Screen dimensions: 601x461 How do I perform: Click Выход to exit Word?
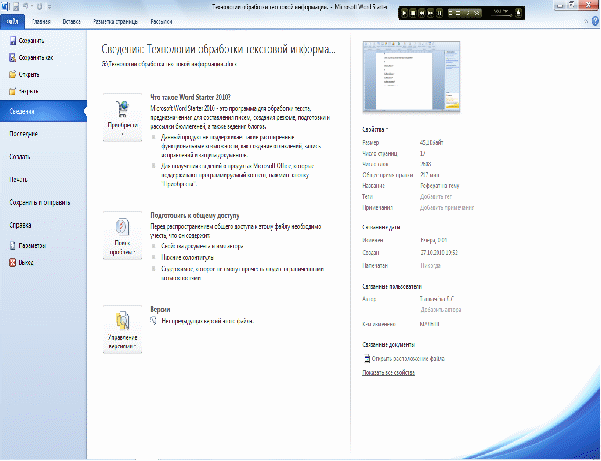[x=21, y=262]
